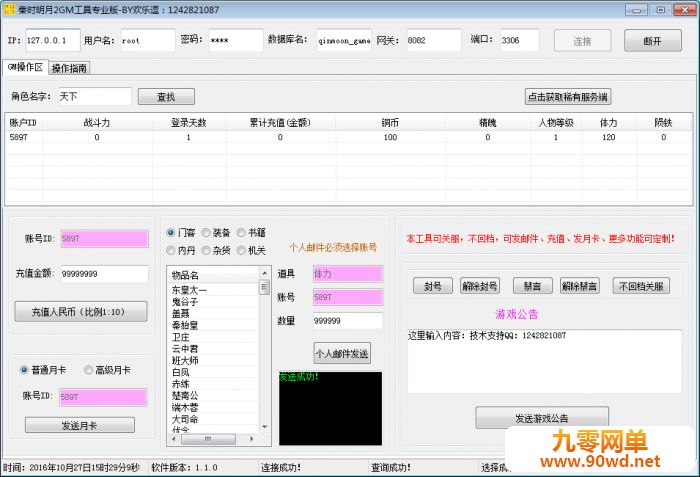Viewport: 700px width, 477px height.
Task: Select 秦始皇 in the item list
Action: [213, 325]
